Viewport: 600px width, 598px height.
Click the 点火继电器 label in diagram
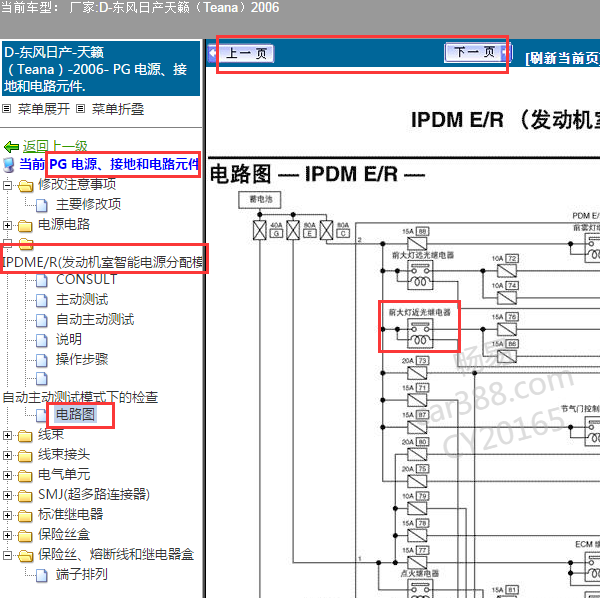[420, 573]
